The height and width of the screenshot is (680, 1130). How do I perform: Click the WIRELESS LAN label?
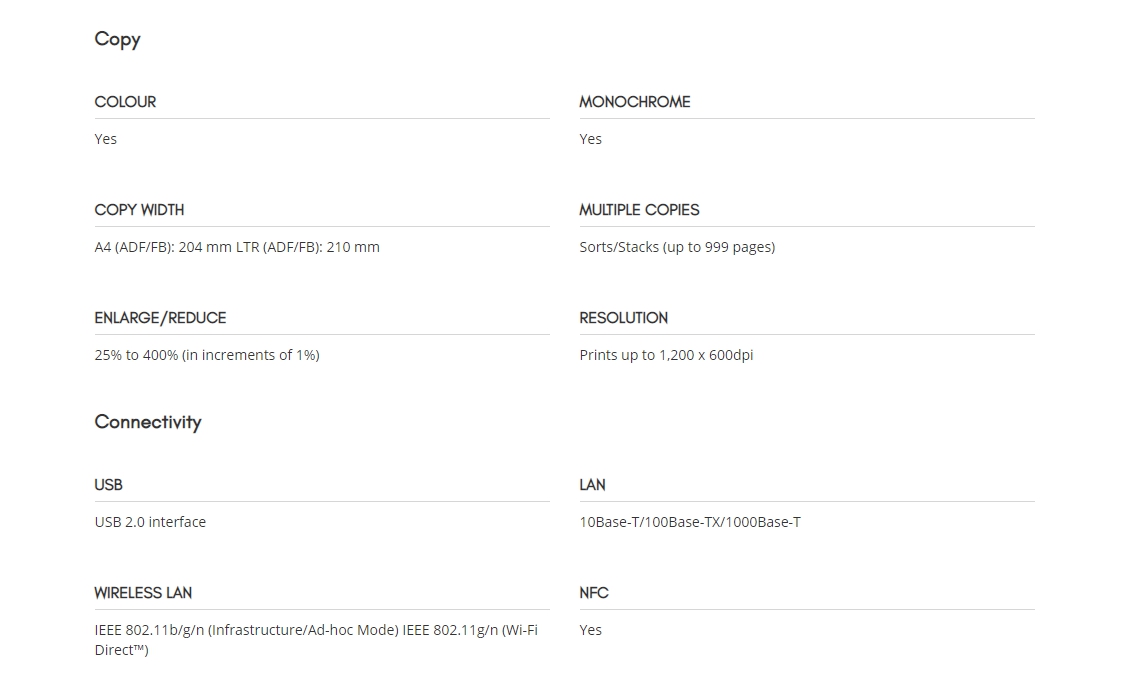coord(143,593)
